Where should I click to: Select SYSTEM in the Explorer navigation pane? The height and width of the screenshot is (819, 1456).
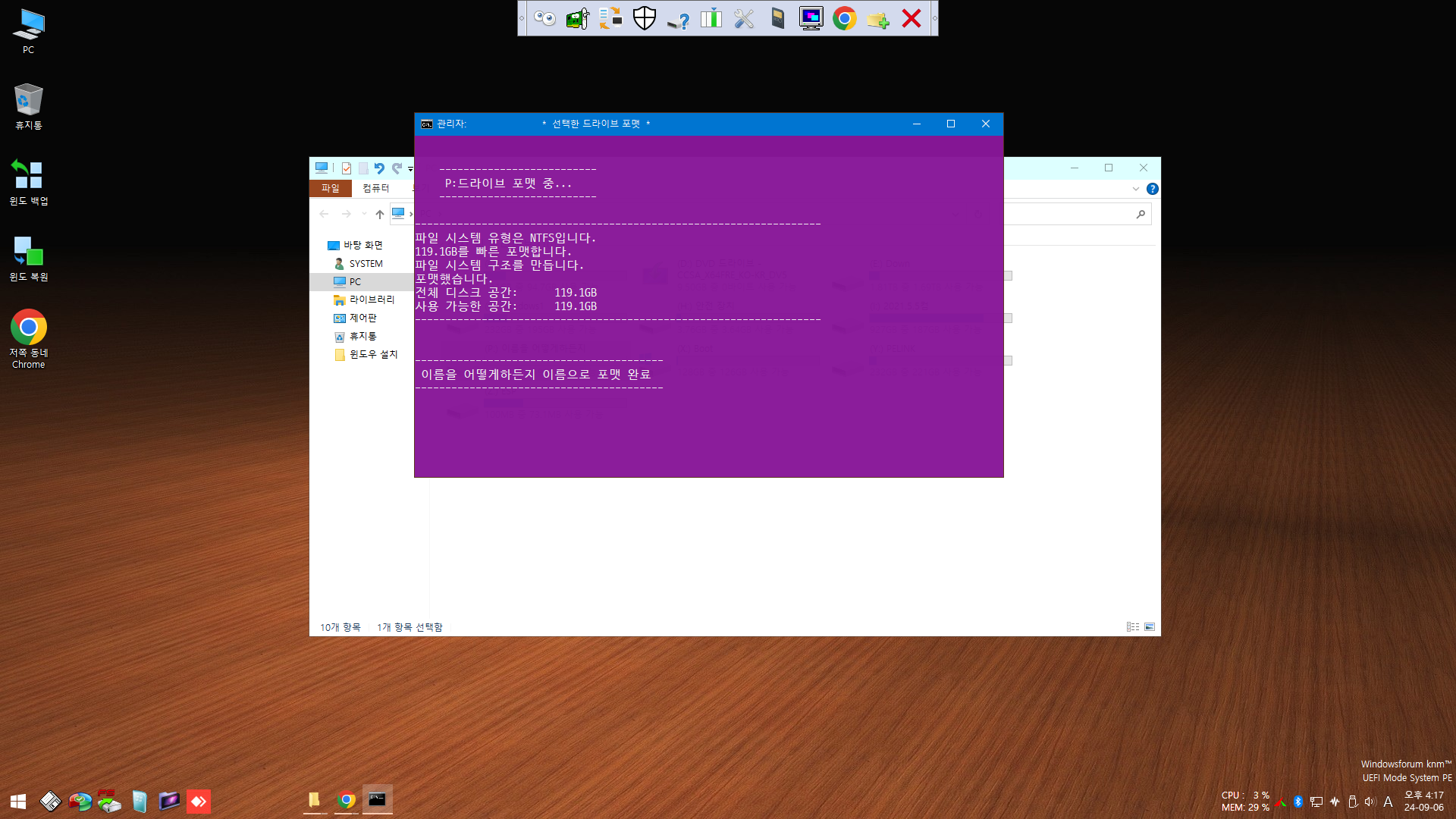tap(359, 263)
